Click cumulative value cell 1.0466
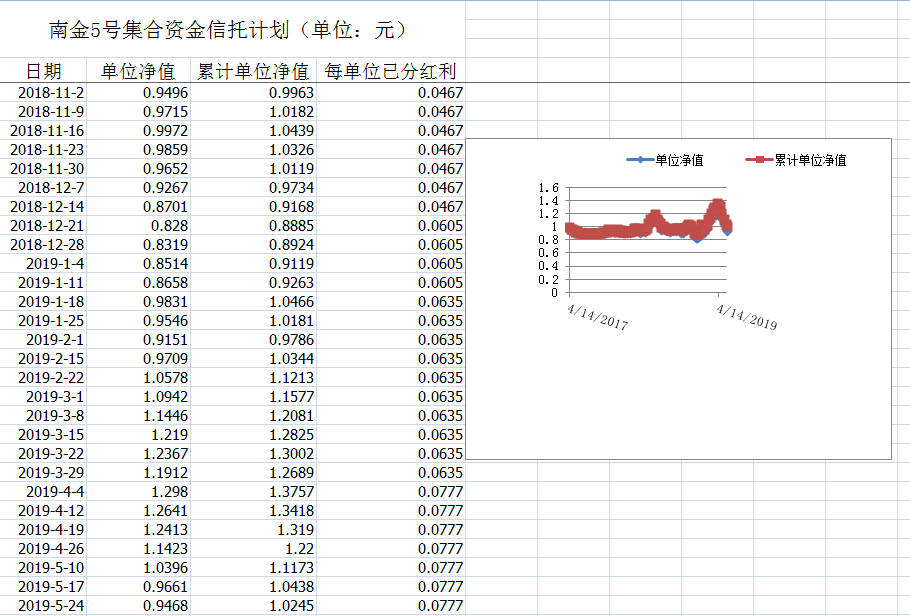Viewport: 910px width, 616px height. 254,302
